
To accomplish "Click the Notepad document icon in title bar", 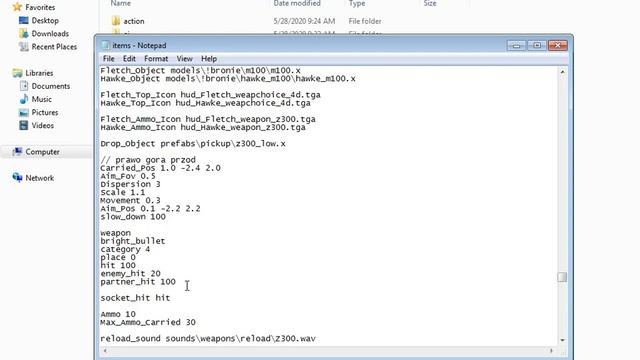I will [106, 45].
